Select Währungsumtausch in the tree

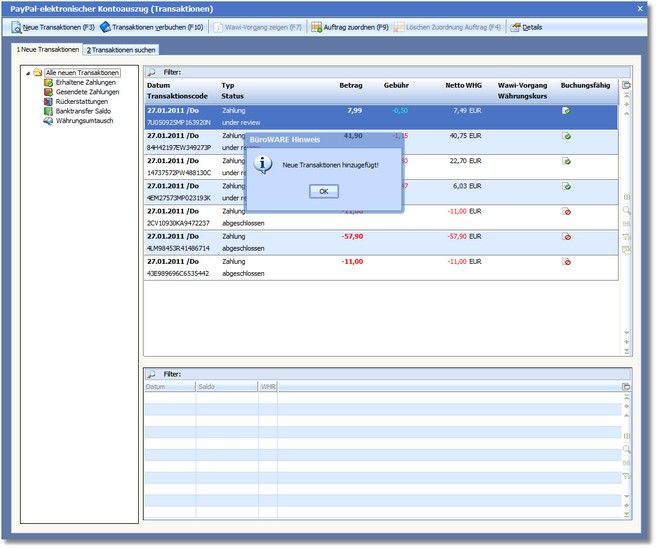[x=84, y=120]
